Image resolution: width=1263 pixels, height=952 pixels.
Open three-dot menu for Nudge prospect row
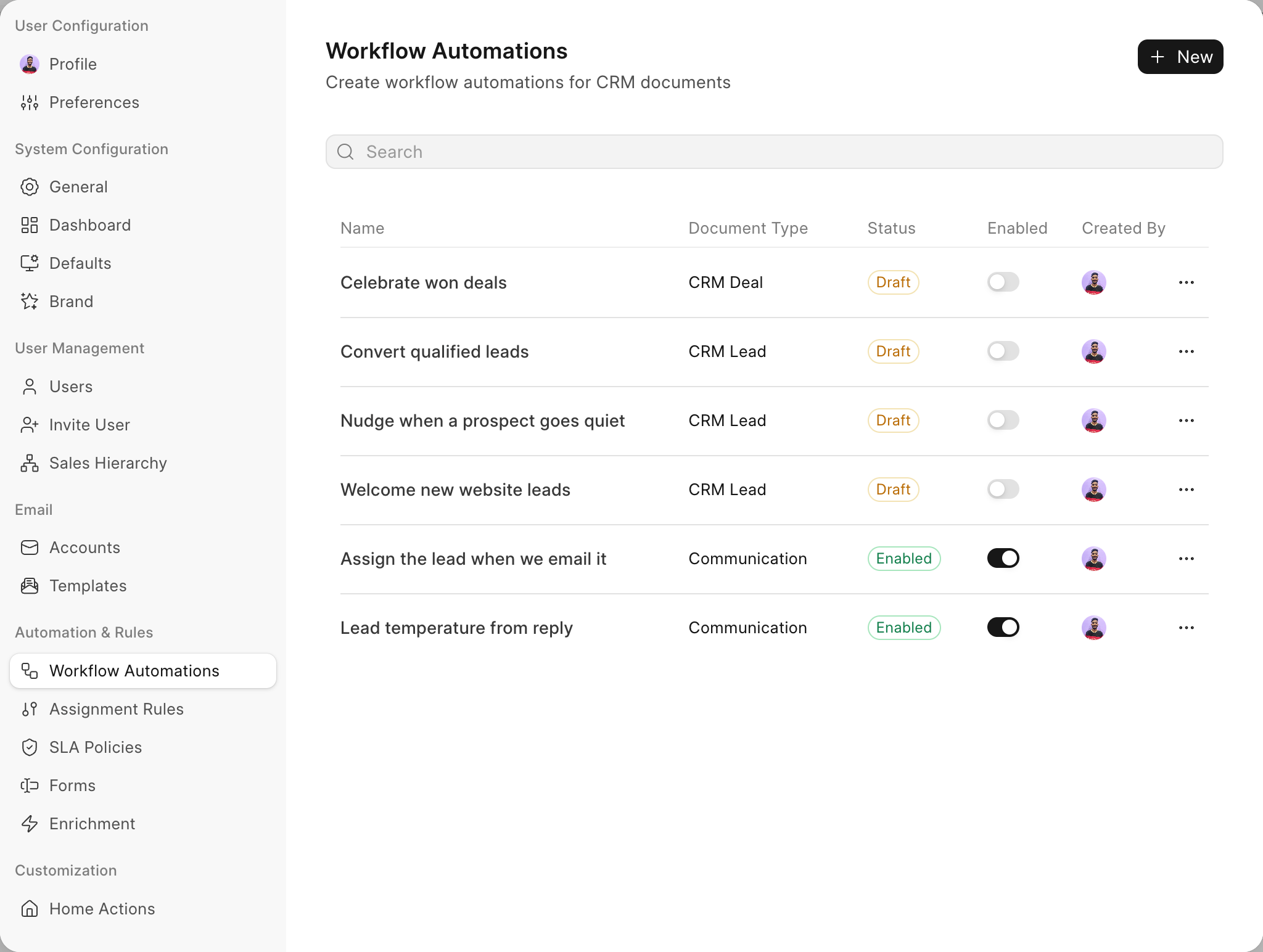(1187, 421)
